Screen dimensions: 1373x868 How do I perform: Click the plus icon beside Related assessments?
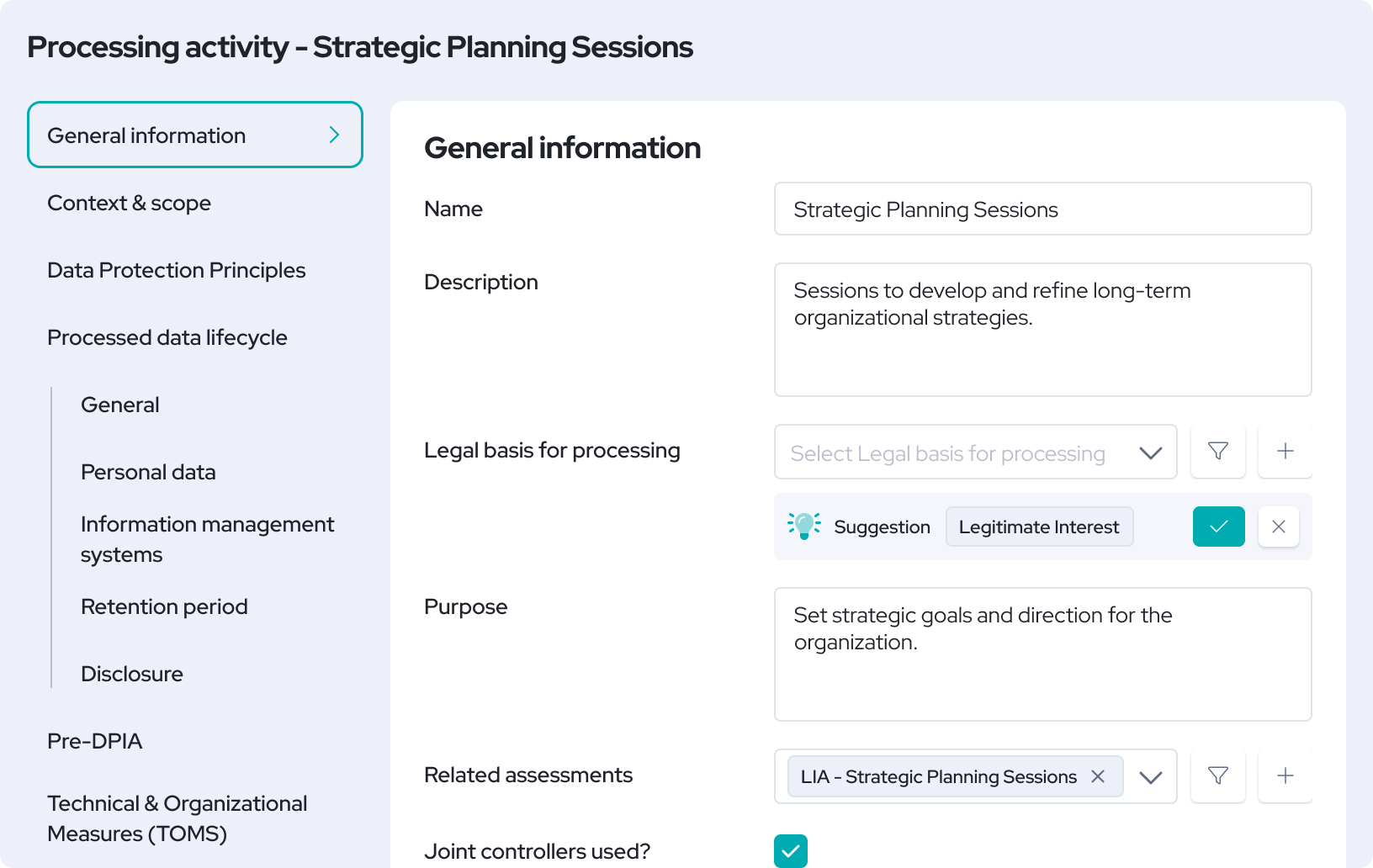pyautogui.click(x=1285, y=776)
